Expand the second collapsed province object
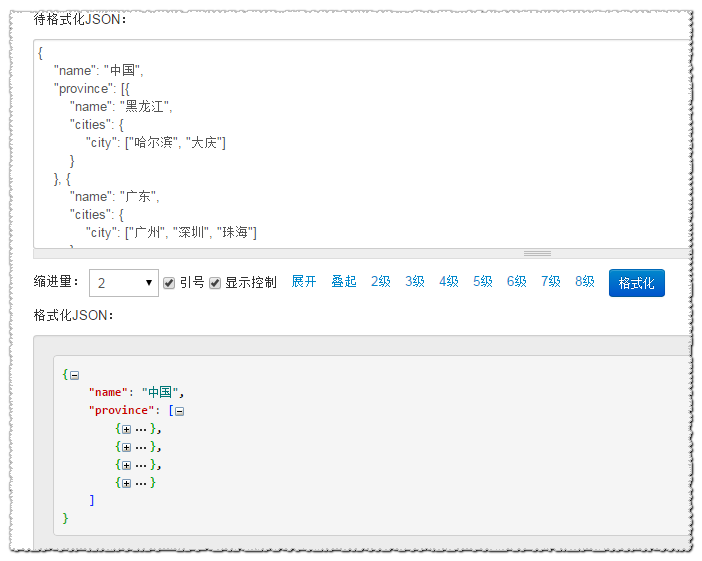This screenshot has width=702, height=561. (x=127, y=447)
